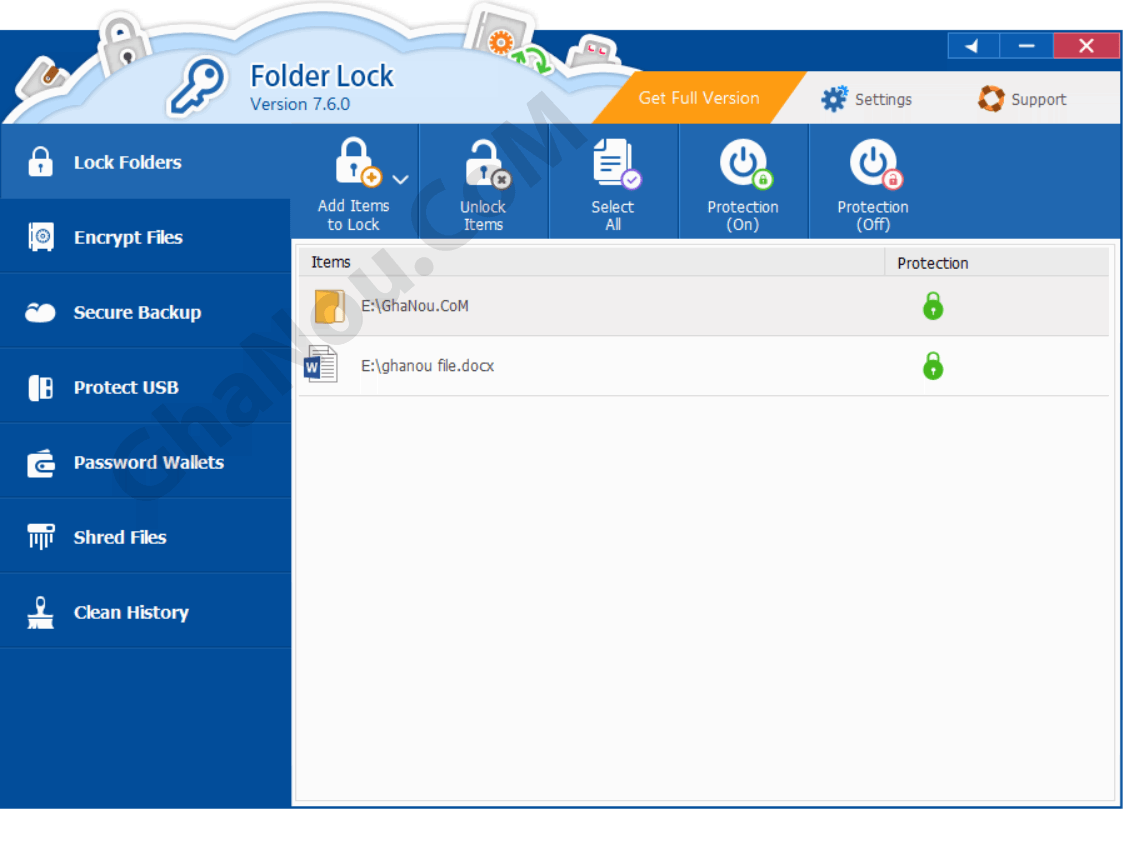Click the shredder icon beside Shred Files

click(x=41, y=536)
